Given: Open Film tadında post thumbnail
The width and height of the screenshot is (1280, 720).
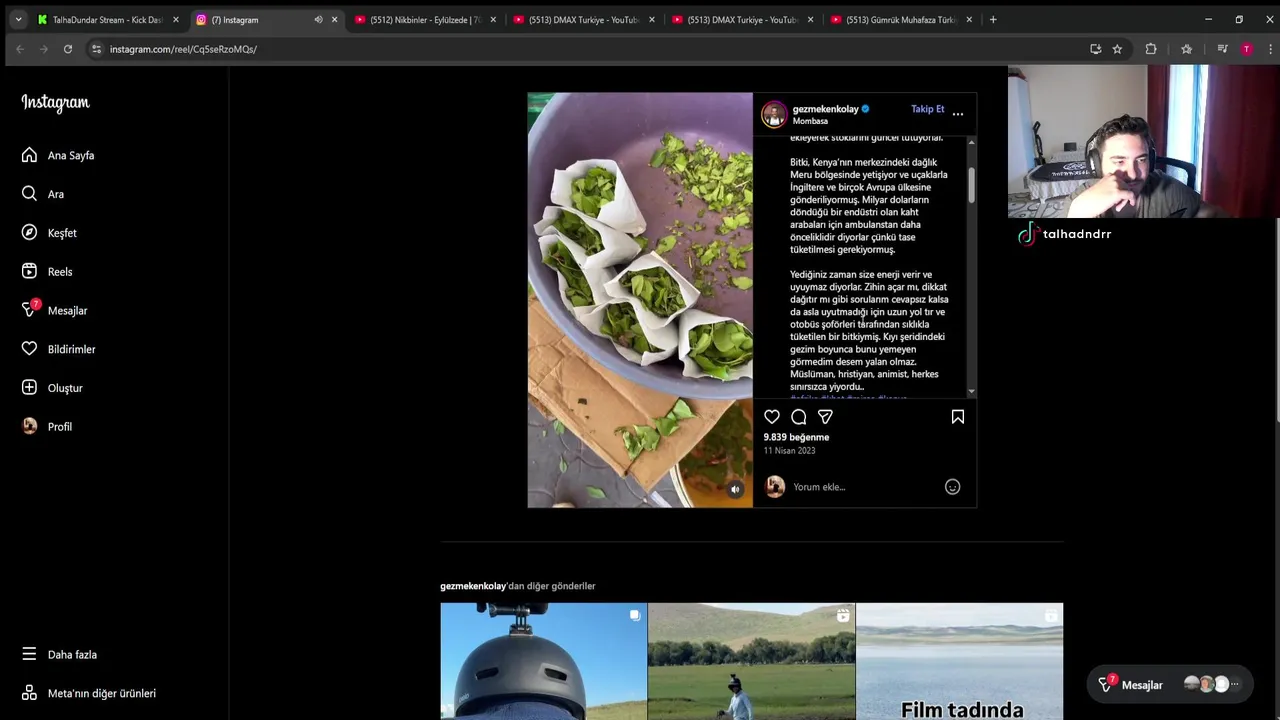Looking at the screenshot, I should click(959, 661).
